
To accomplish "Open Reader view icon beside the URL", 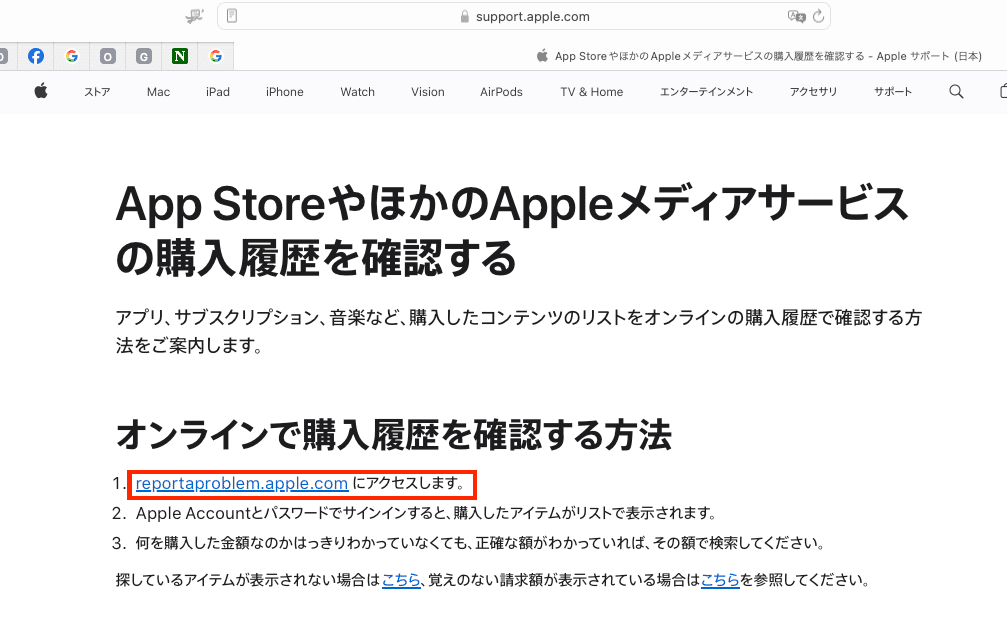I will (x=232, y=15).
